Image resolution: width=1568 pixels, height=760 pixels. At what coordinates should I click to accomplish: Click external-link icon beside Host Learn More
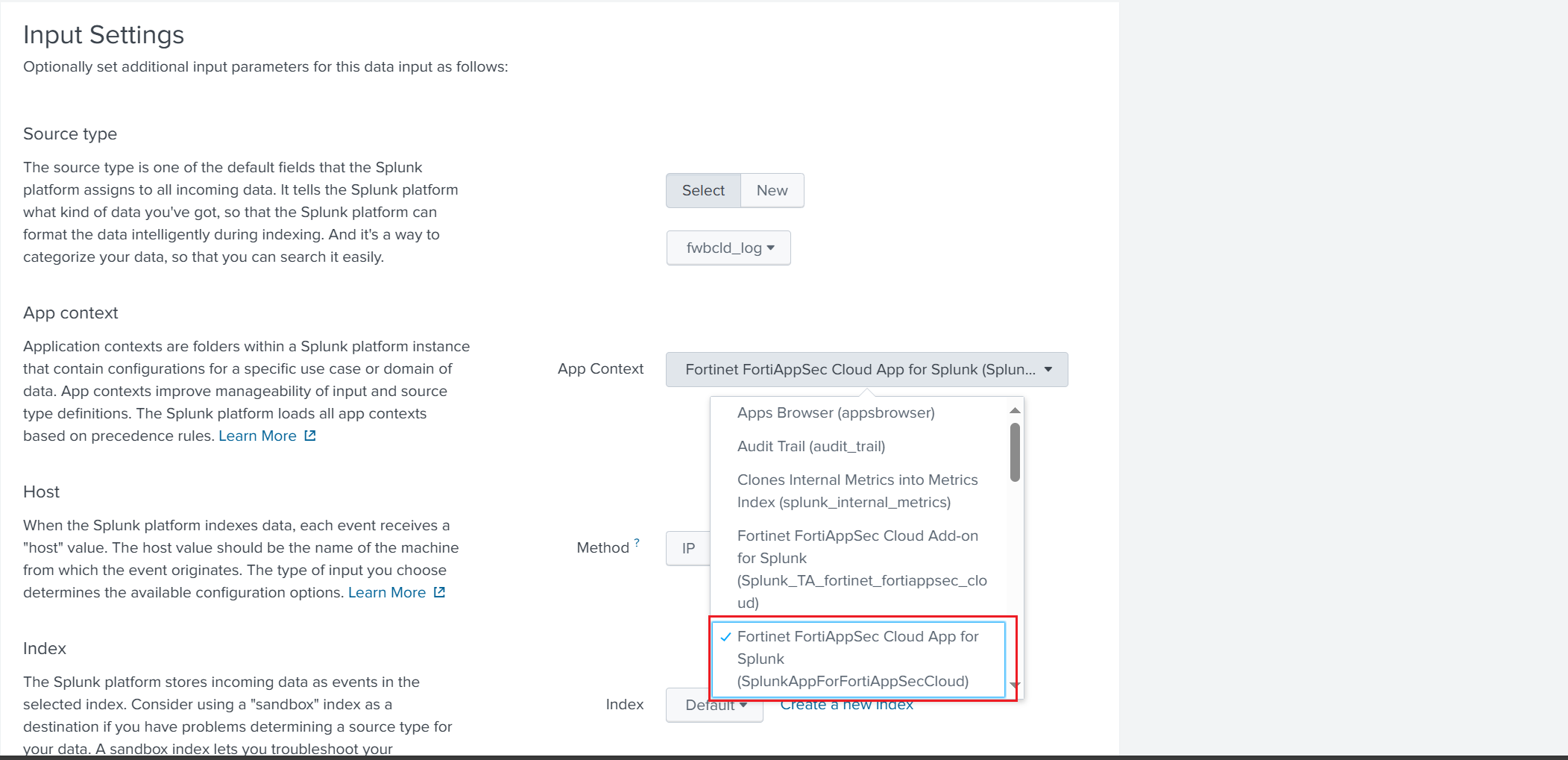pos(440,592)
